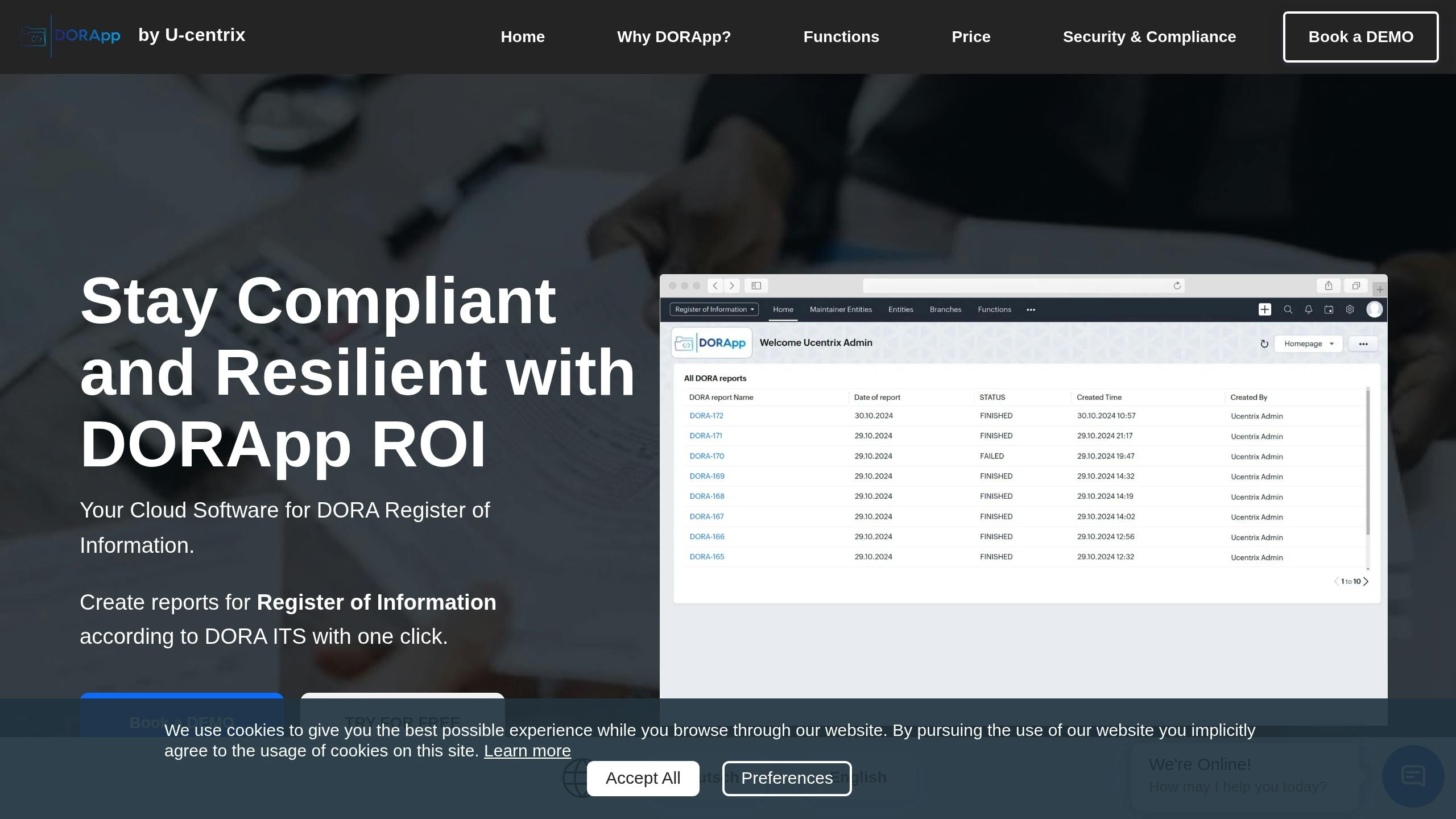
Task: Click the tab overview icon in the preview browser
Action: (1356, 286)
